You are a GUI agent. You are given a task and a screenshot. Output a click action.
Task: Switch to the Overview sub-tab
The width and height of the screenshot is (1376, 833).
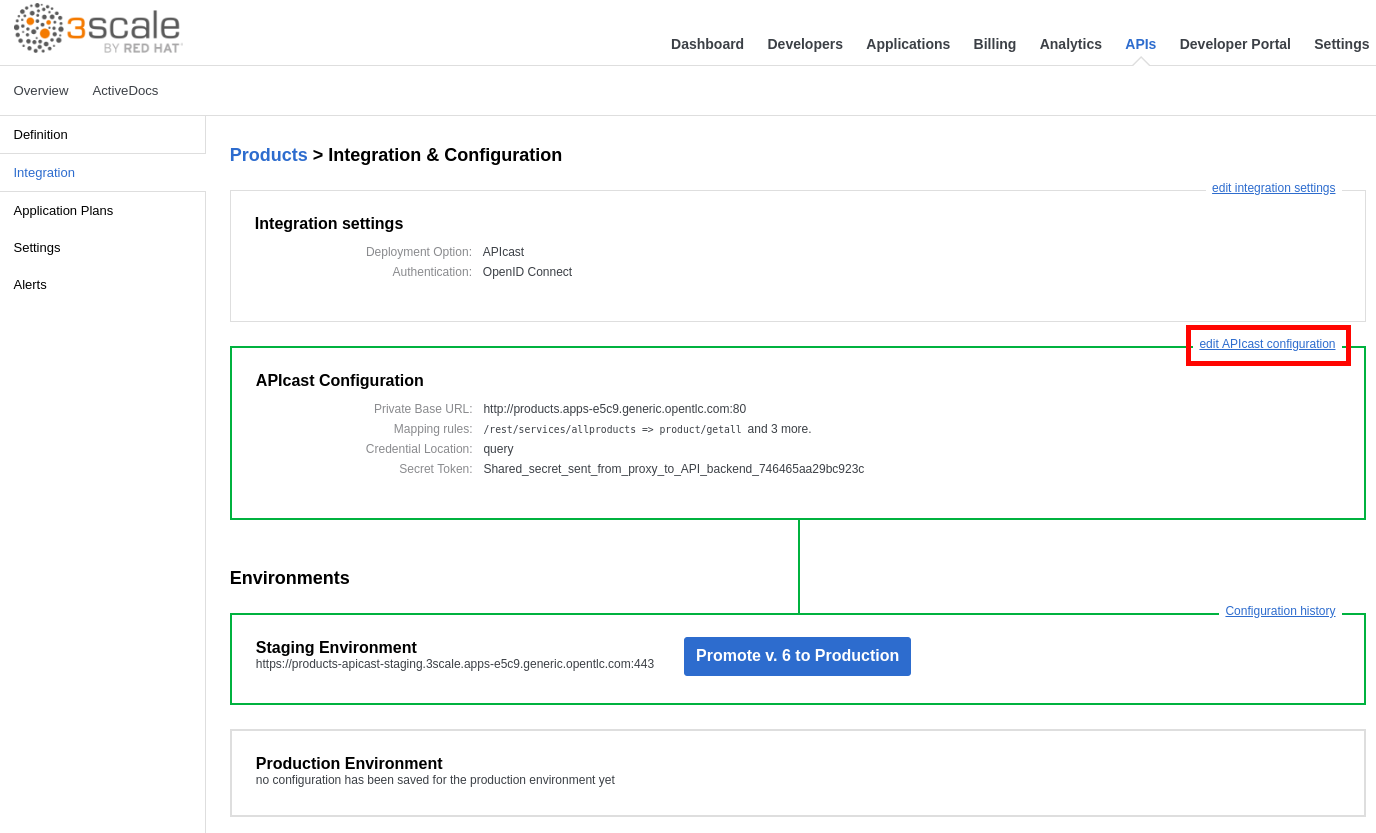coord(41,91)
